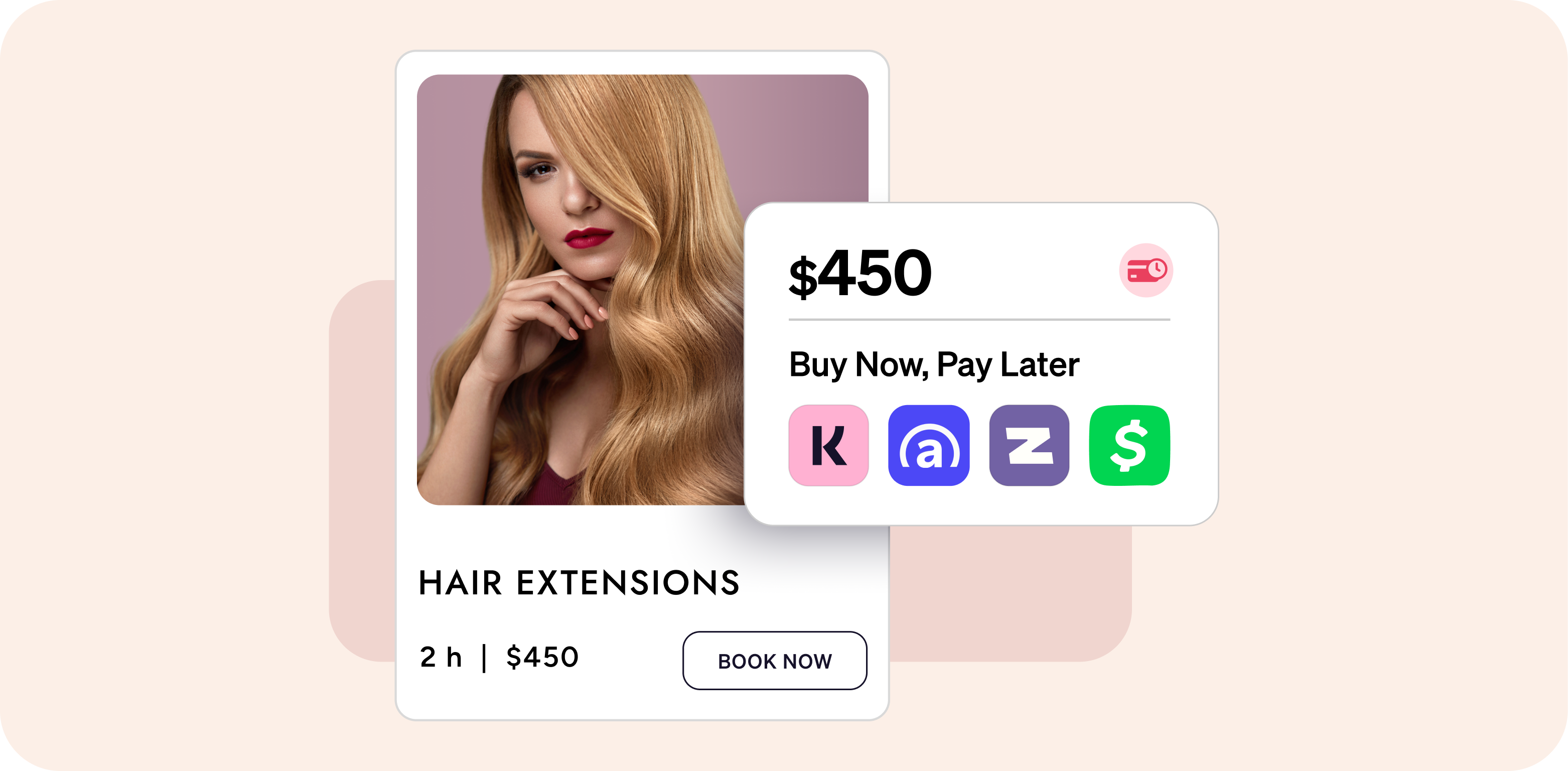1568x771 pixels.
Task: Click the divider line under $450
Action: pyautogui.click(x=979, y=319)
